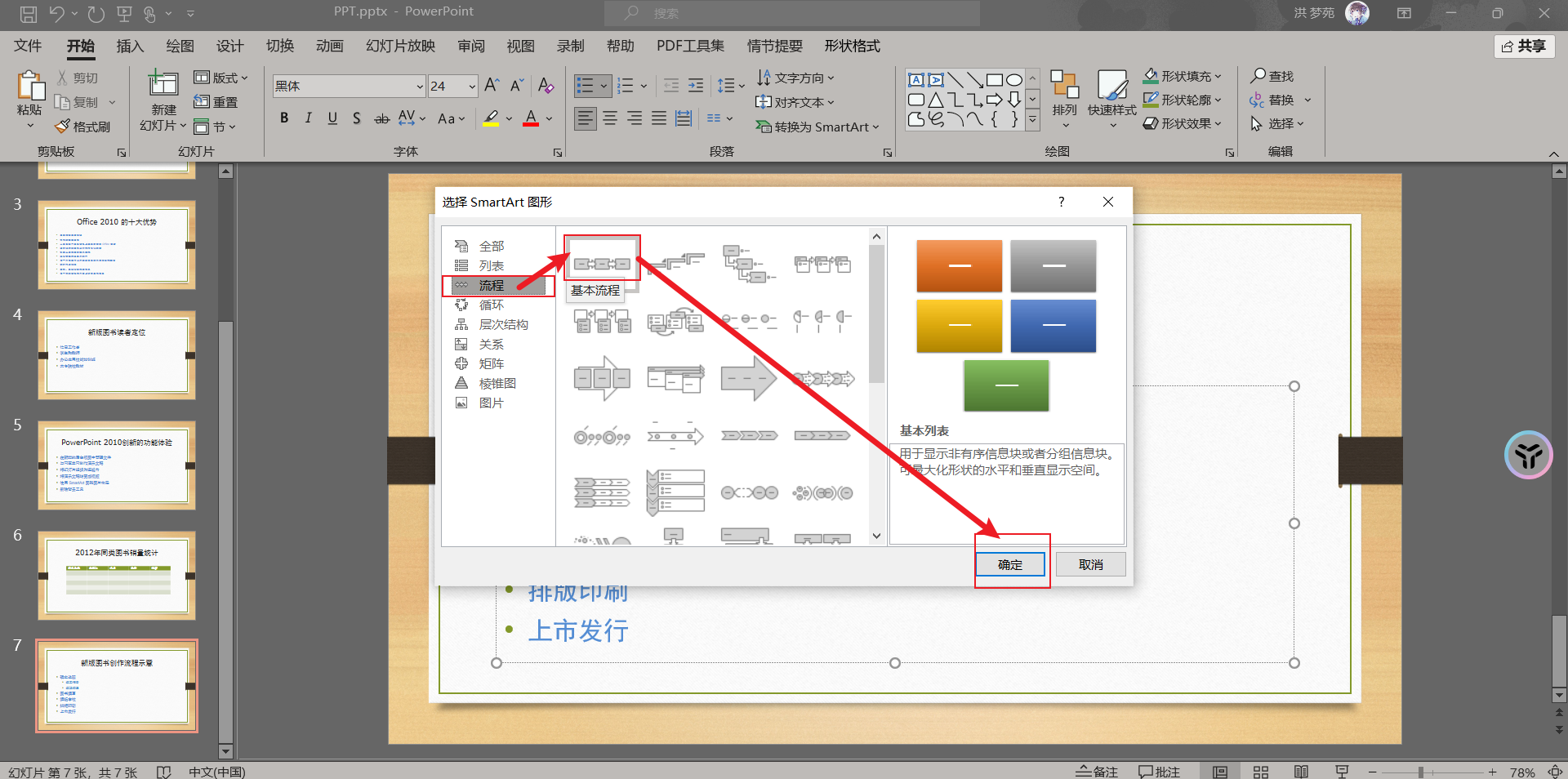Open Text Direction (文字方向) dropdown
Image resolution: width=1568 pixels, height=779 pixels.
pyautogui.click(x=795, y=78)
